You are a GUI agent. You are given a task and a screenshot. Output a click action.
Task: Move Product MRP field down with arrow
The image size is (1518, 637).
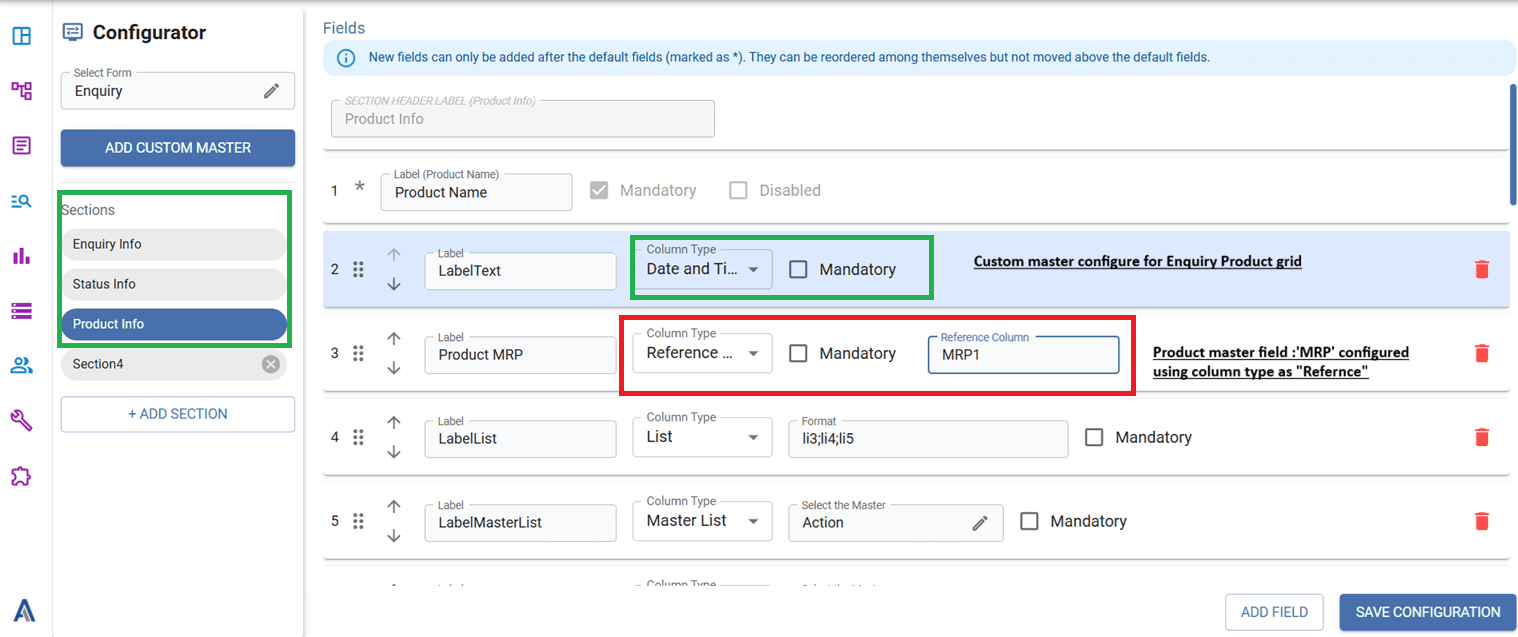click(394, 368)
